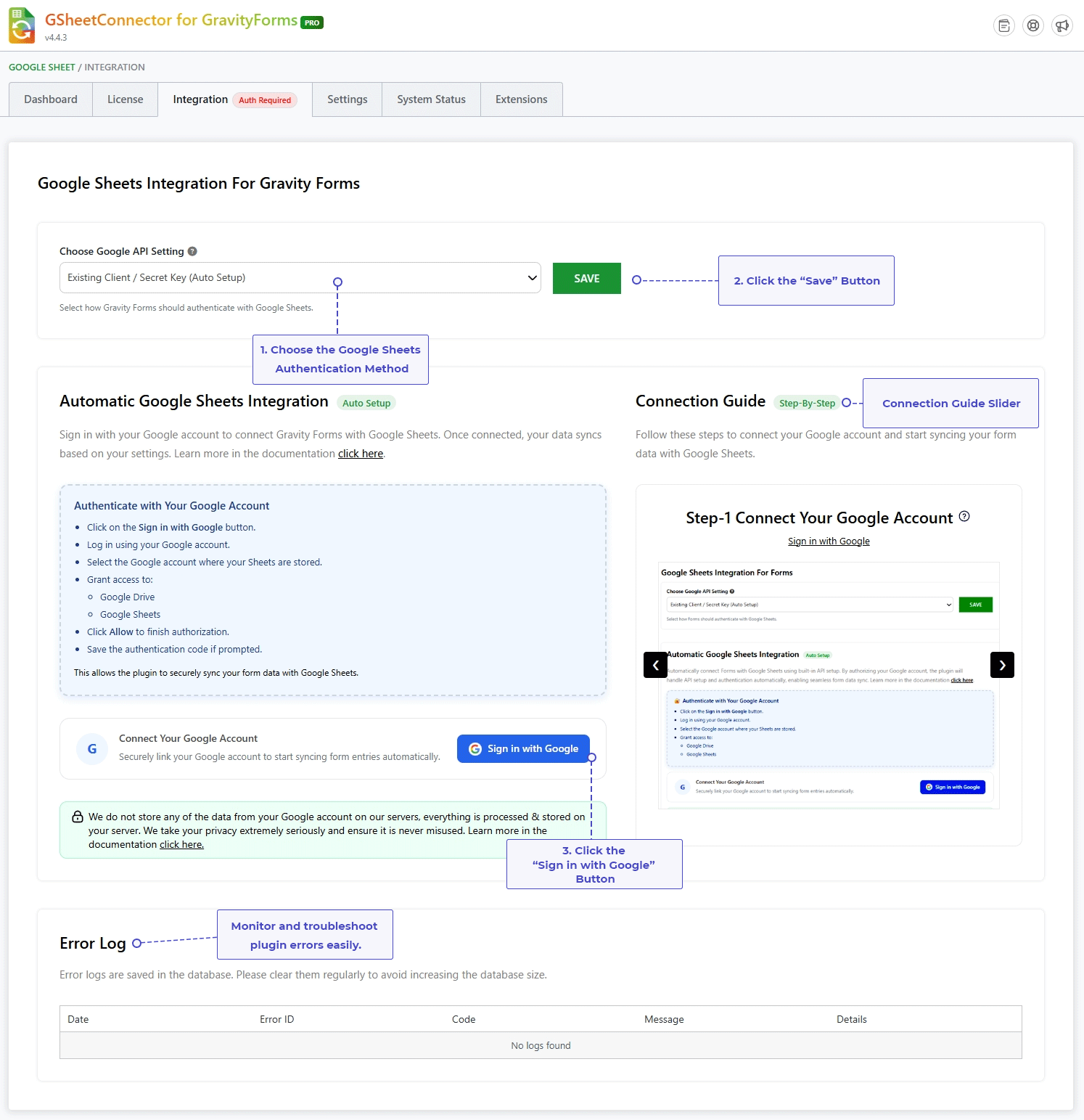
Task: Click the Auth Required badge
Action: 265,100
